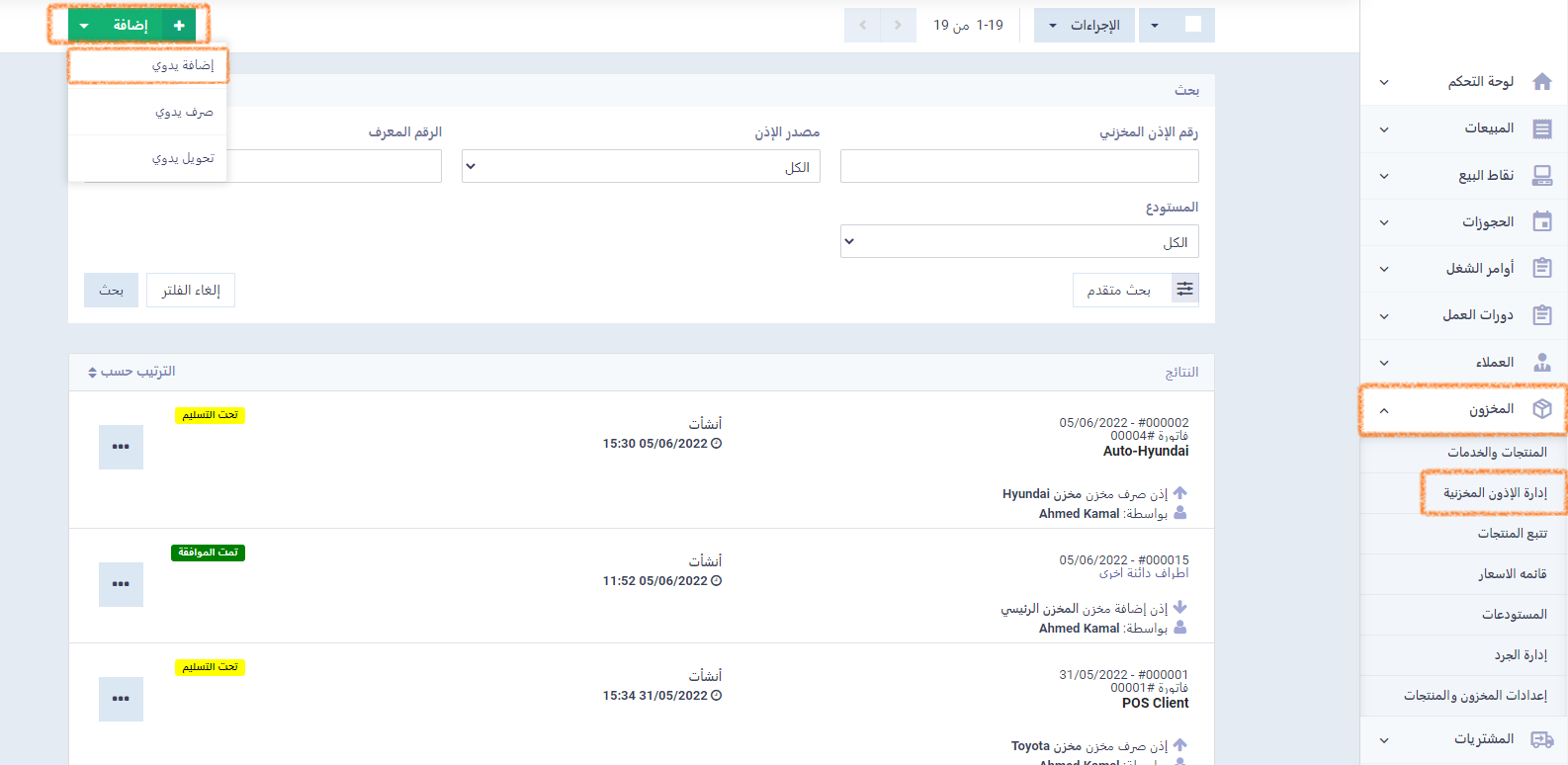Toggle the select-all checkbox in the toolbar
1568x765 pixels.
pyautogui.click(x=1193, y=25)
